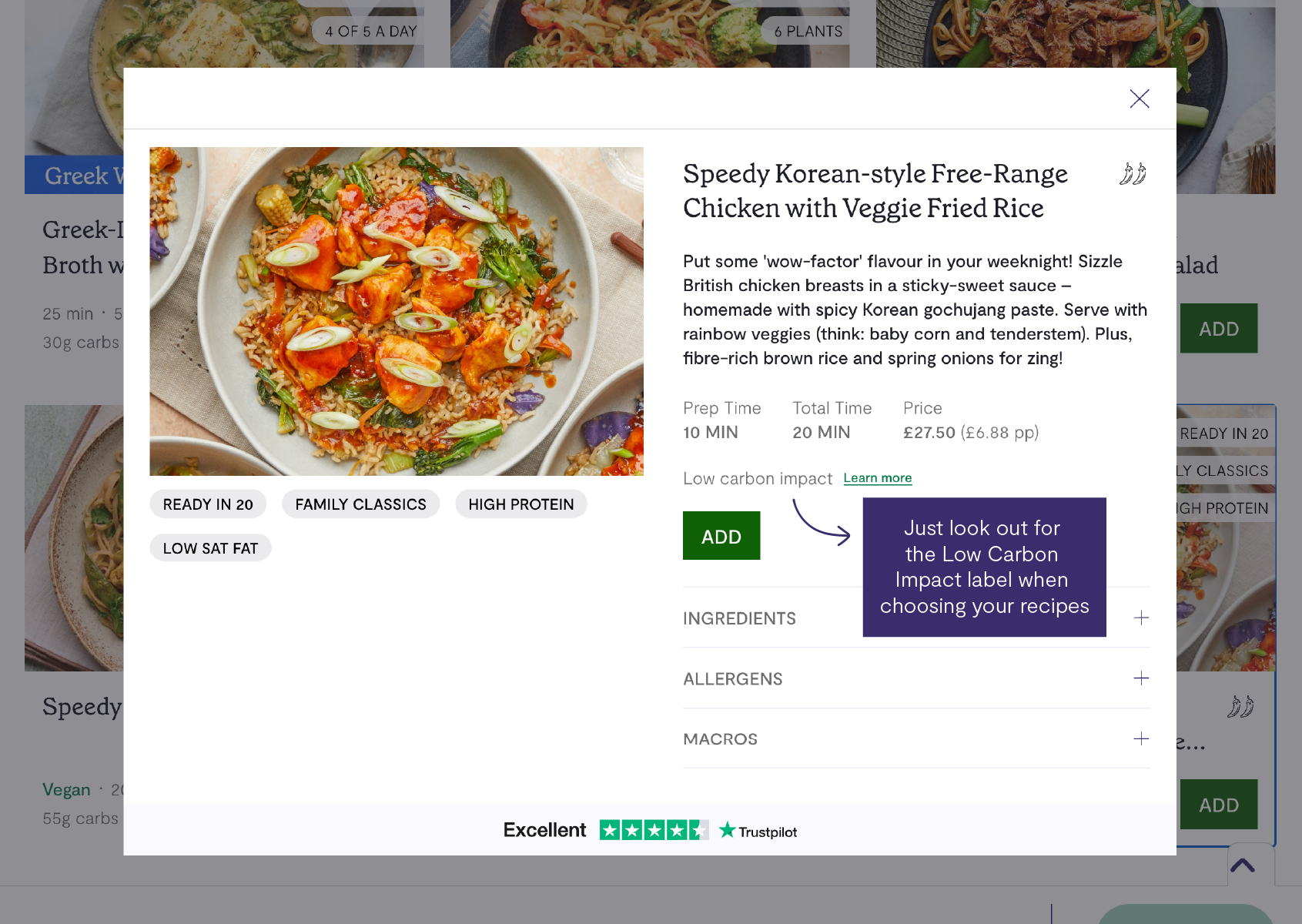This screenshot has height=924, width=1302.
Task: Select the READY IN 20 tag
Action: pos(208,504)
